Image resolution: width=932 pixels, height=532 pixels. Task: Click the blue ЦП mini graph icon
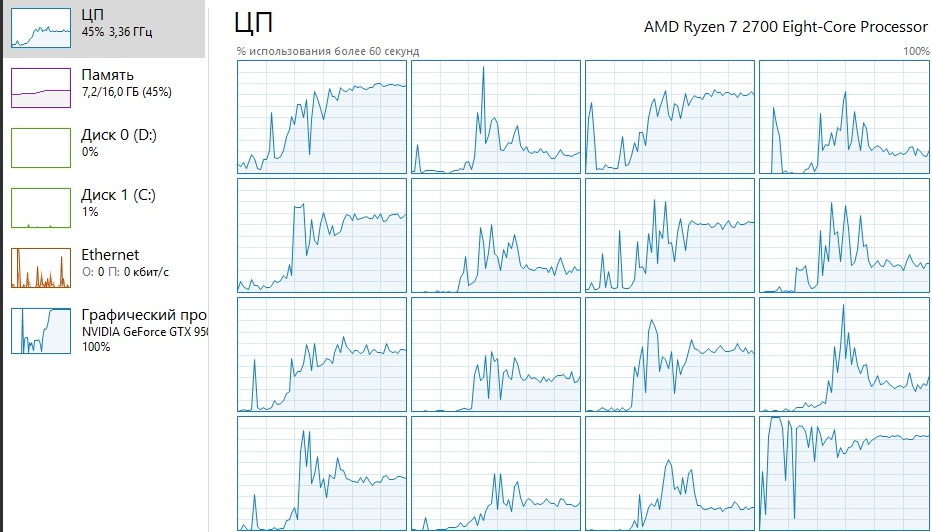(41, 27)
